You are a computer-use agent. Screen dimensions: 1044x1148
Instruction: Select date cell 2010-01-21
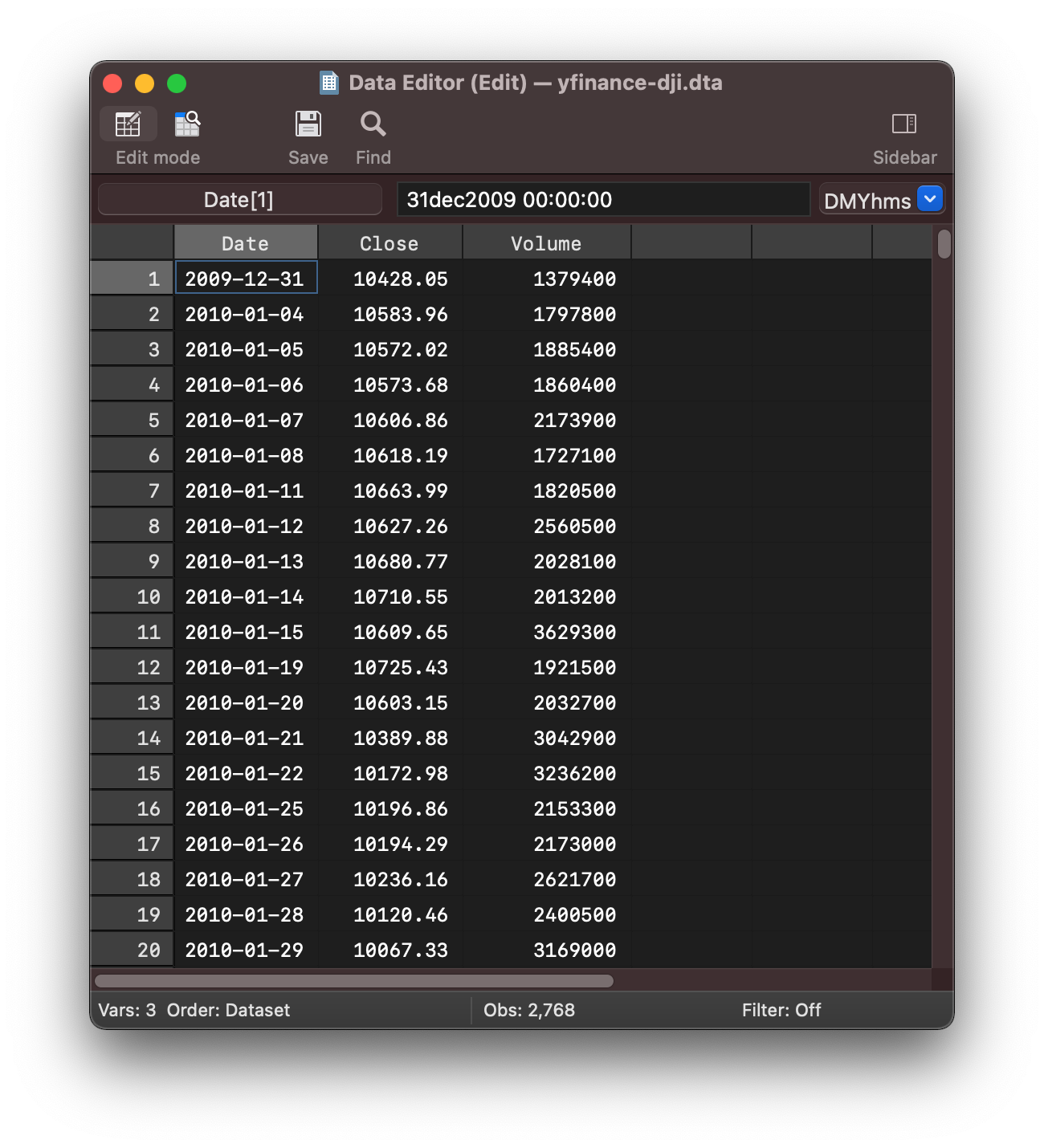click(x=246, y=738)
